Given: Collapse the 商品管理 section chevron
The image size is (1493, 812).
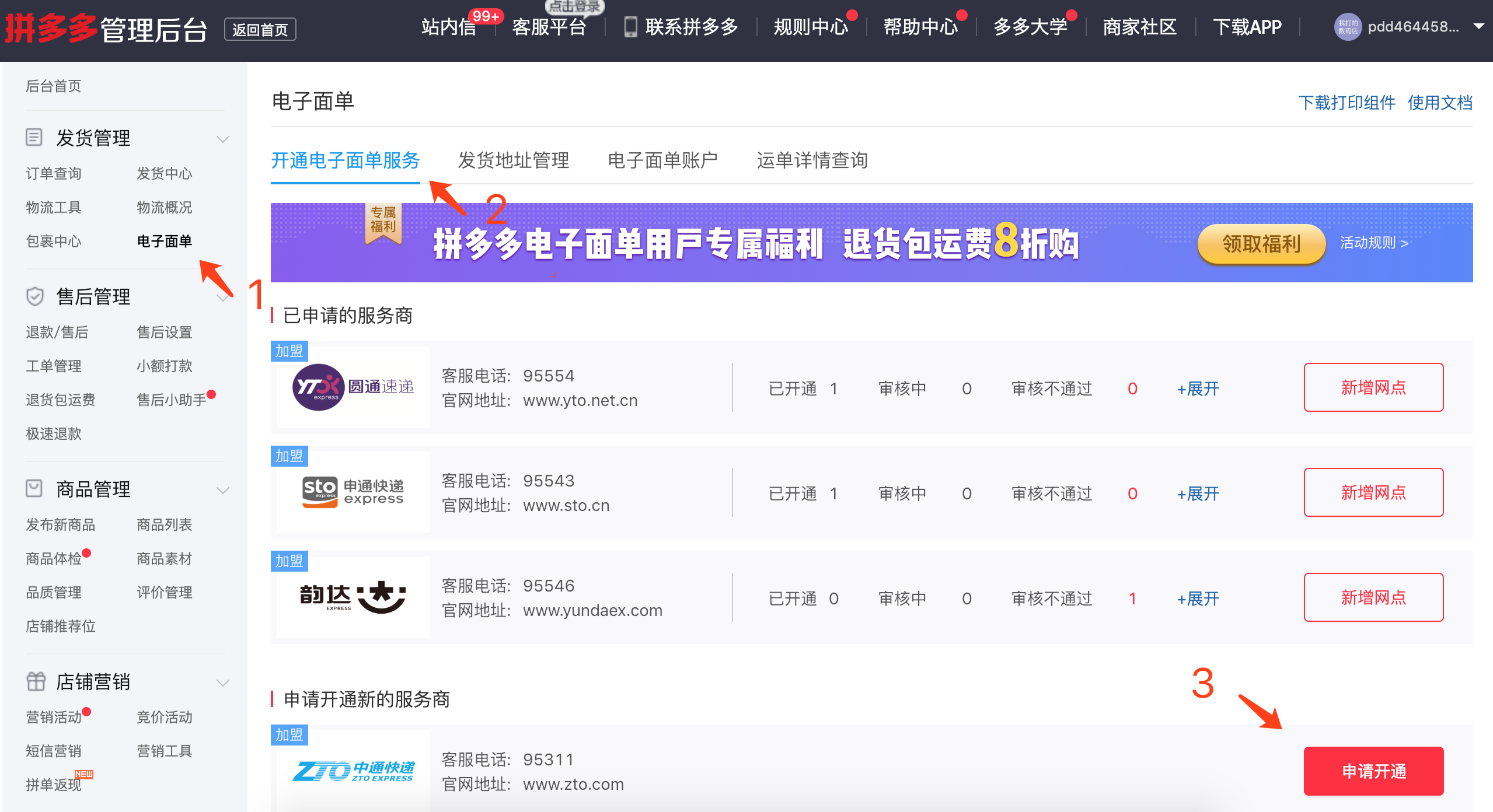Looking at the screenshot, I should coord(223,490).
